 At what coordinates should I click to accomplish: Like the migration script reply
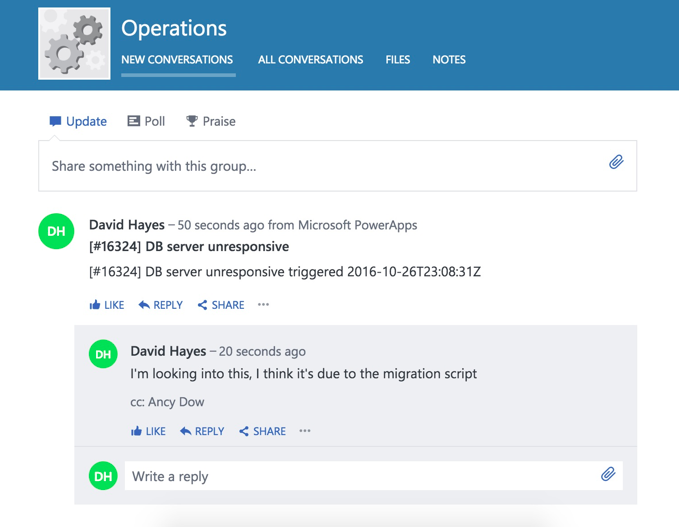[x=148, y=431]
